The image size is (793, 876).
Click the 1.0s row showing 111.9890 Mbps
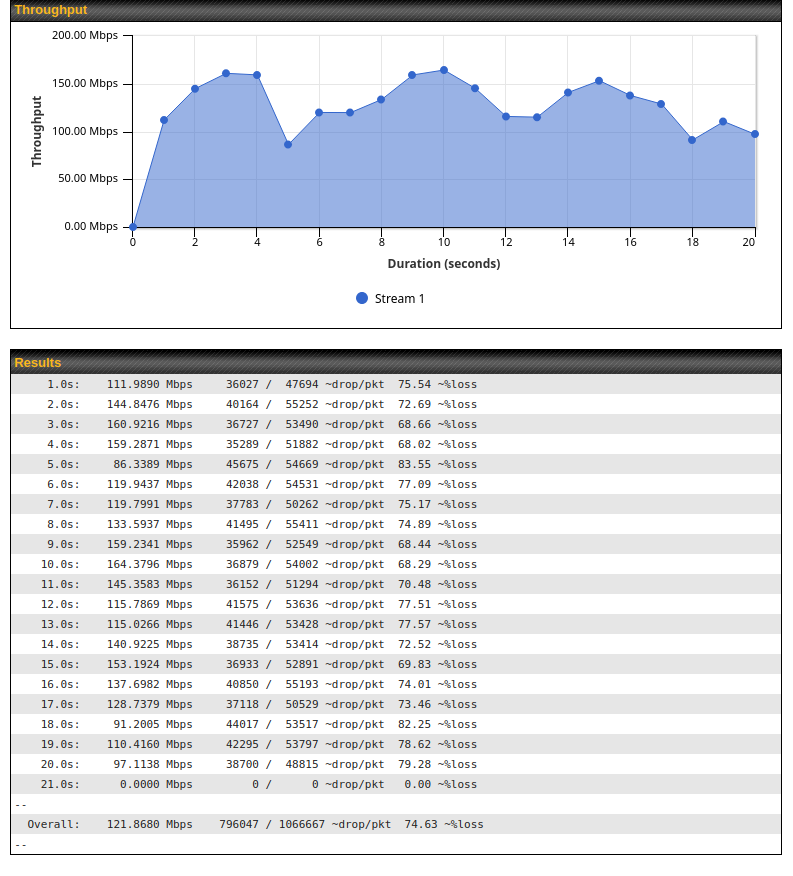click(396, 384)
